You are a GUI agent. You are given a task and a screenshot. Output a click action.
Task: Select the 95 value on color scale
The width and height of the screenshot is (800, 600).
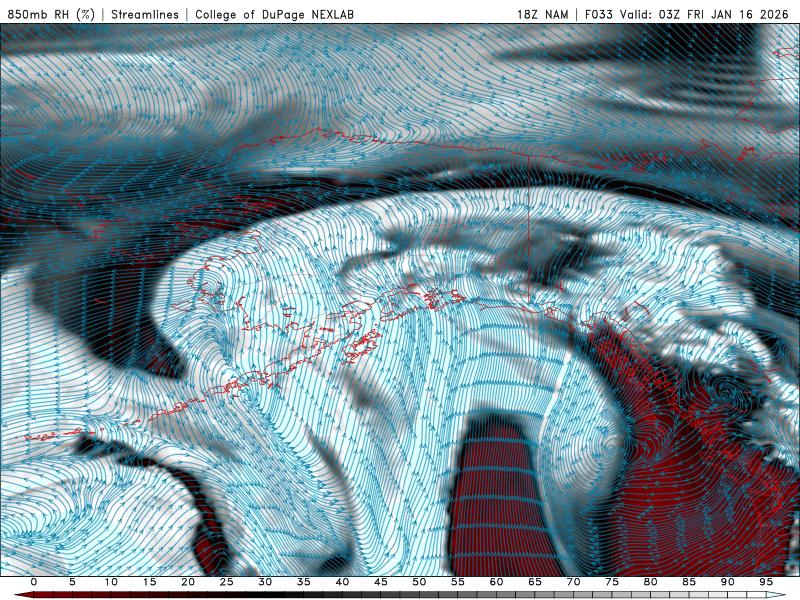click(x=766, y=582)
